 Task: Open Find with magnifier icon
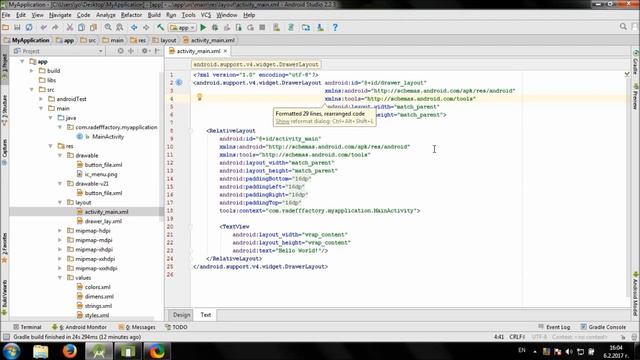[x=108, y=27]
